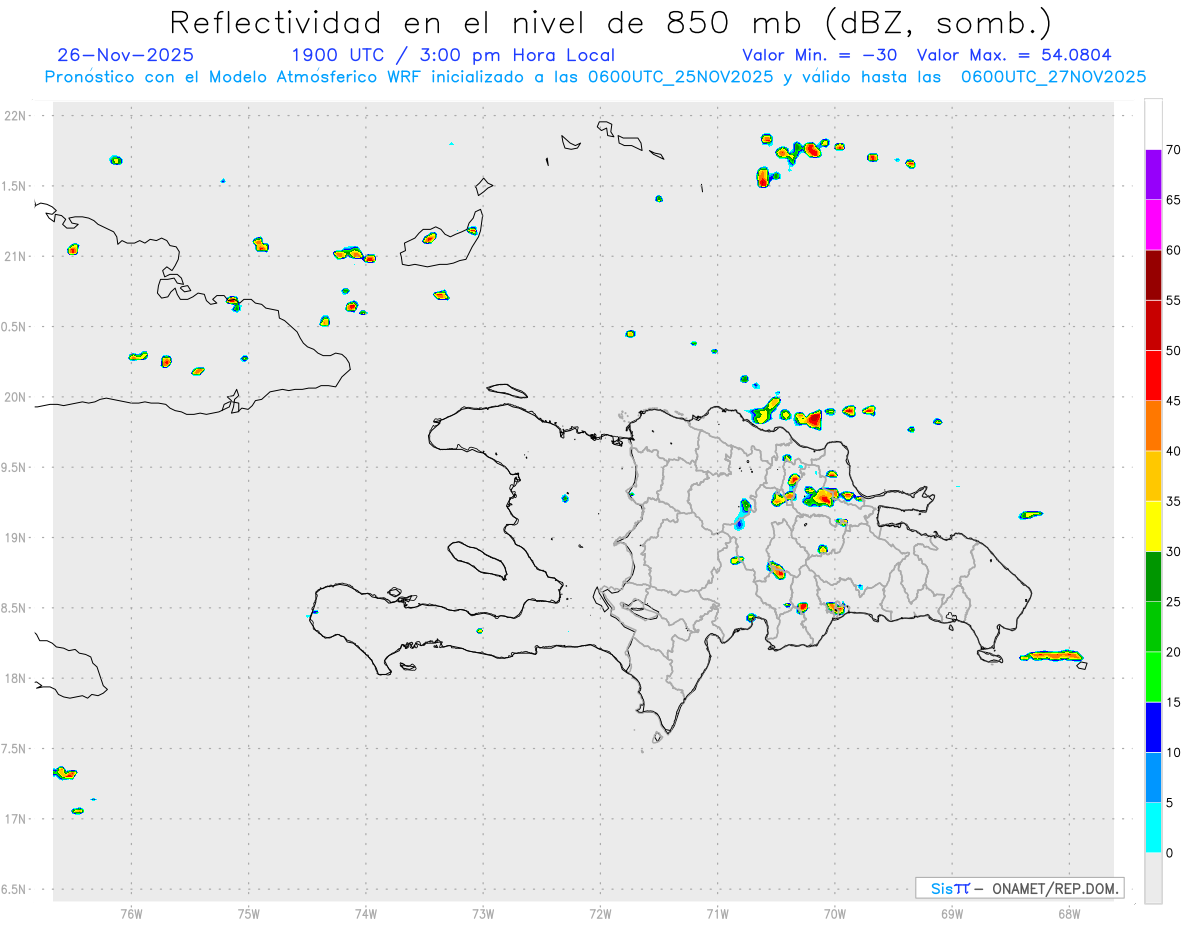Image resolution: width=1200 pixels, height=927 pixels.
Task: Click the '1900 UTC / 3:00 pm Hora Local' text
Action: click(x=453, y=55)
